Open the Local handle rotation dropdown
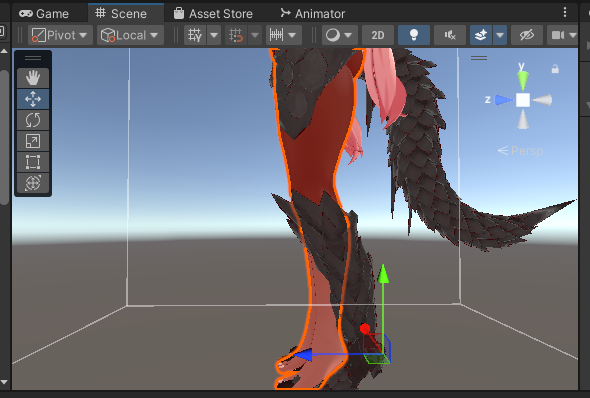This screenshot has height=398, width=590. point(130,35)
